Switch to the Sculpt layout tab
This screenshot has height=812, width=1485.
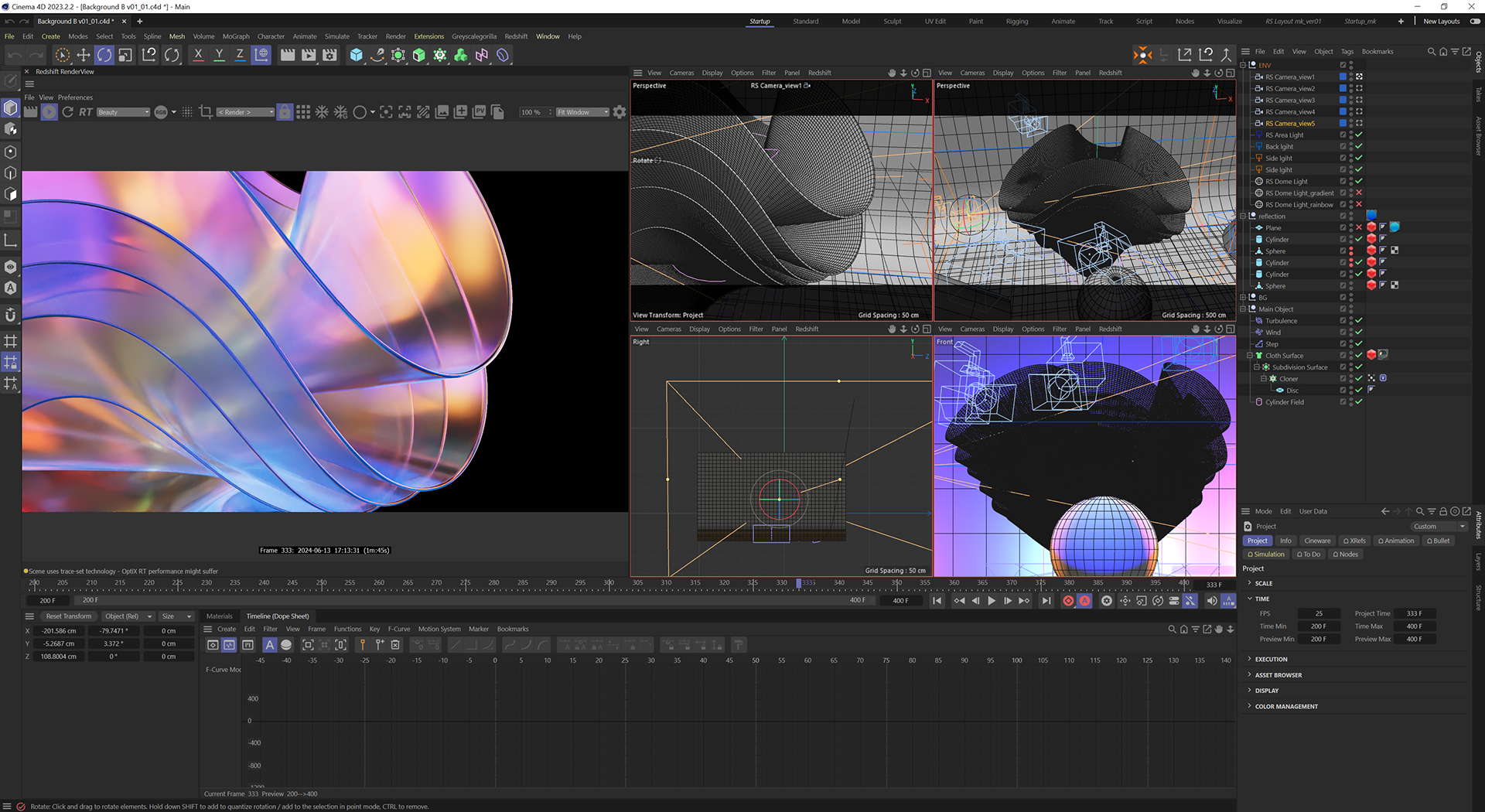pyautogui.click(x=893, y=22)
